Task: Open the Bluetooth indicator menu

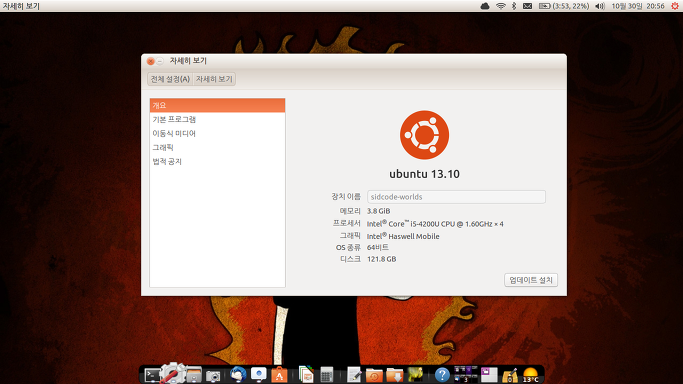Action: 514,6
